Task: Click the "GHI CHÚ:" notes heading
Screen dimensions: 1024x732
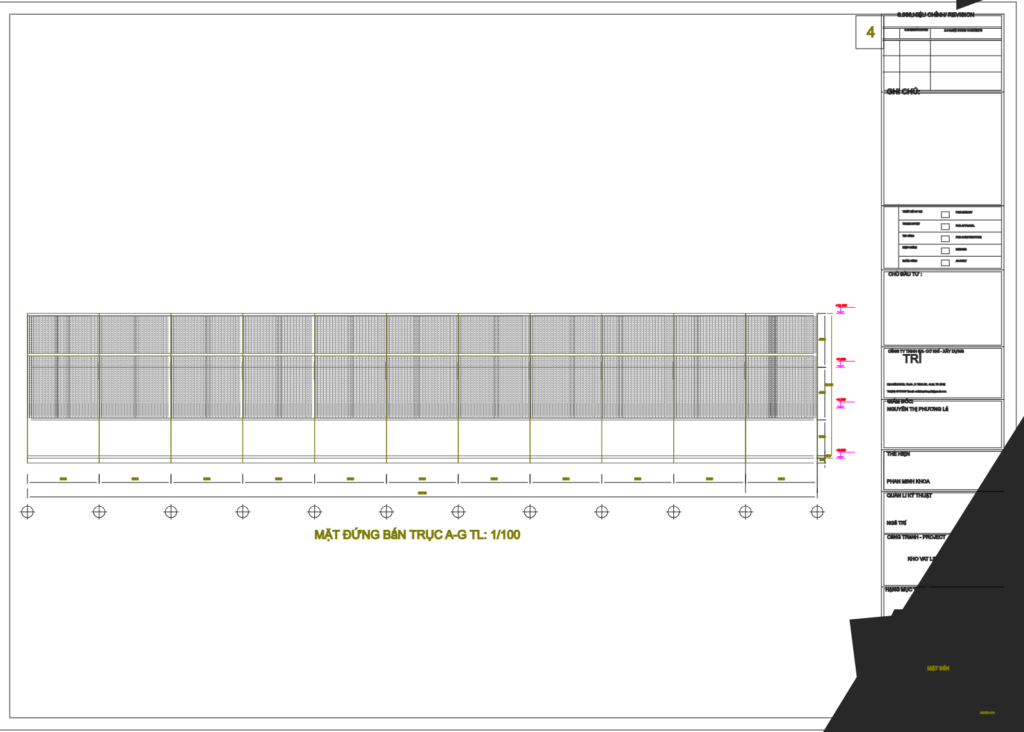Action: (x=903, y=91)
